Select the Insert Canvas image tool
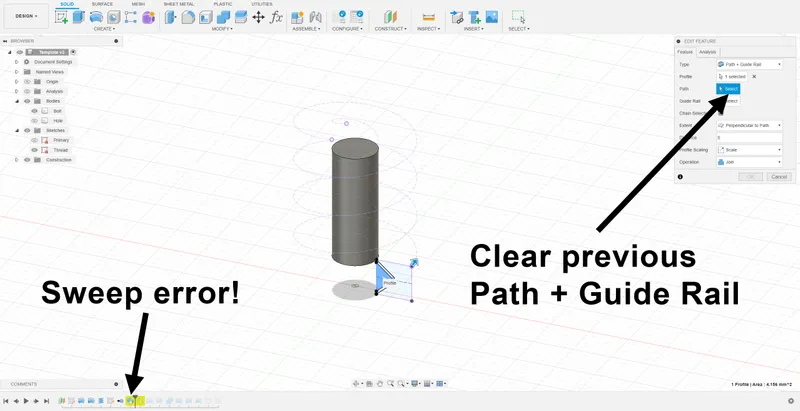The image size is (800, 411). pyautogui.click(x=491, y=17)
